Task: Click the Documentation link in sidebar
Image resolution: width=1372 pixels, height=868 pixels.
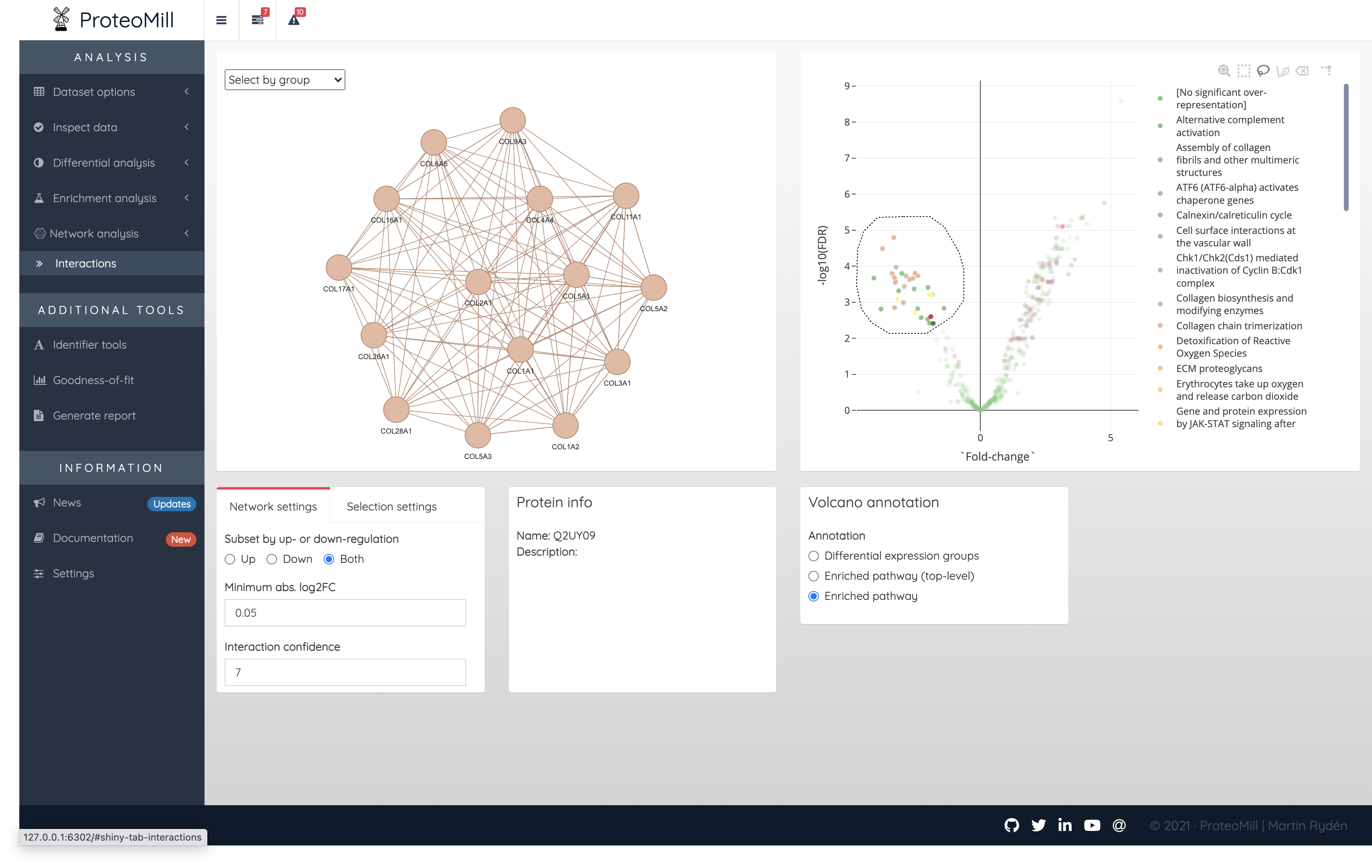Action: click(x=93, y=538)
